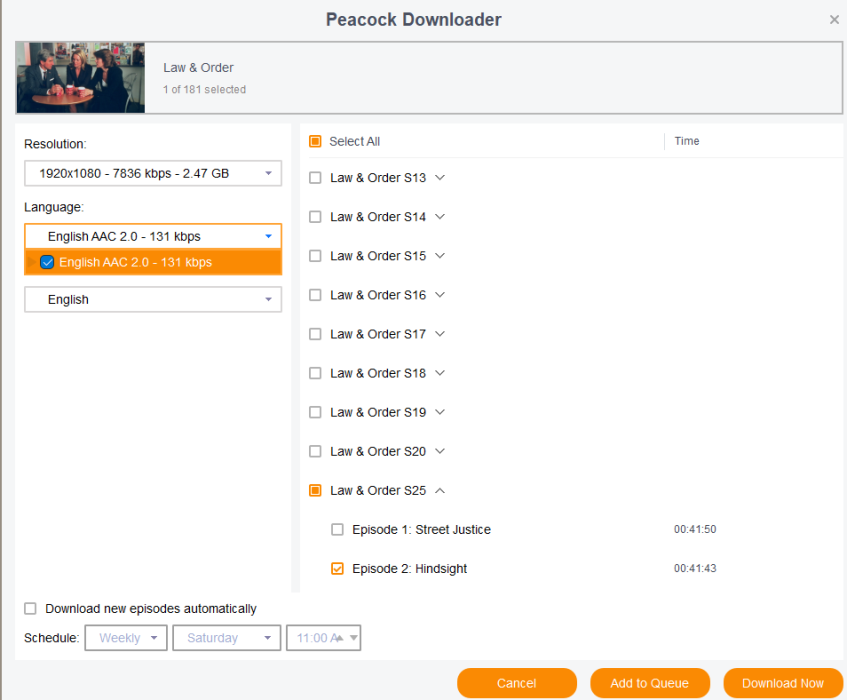Open the audio Language dropdown

[153, 237]
